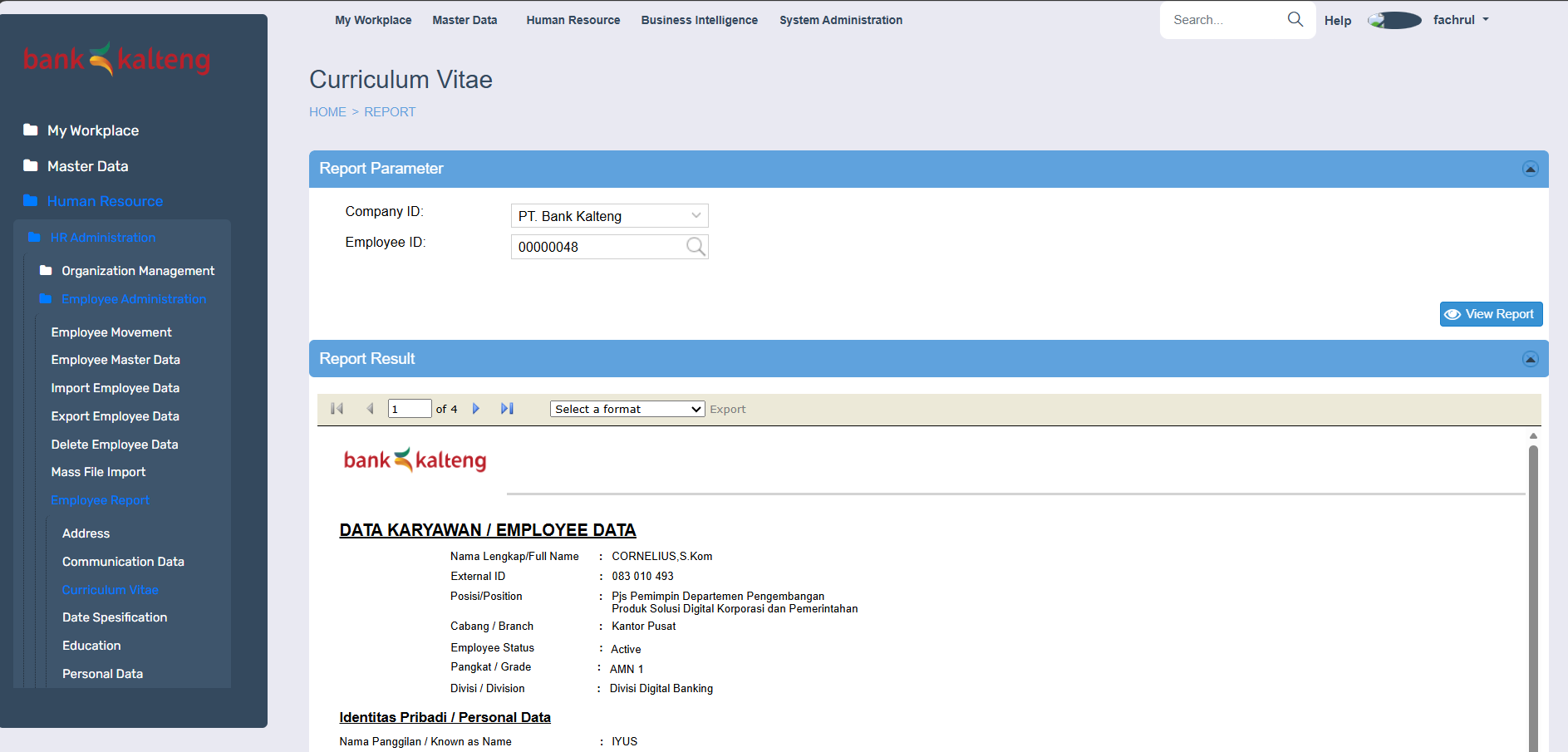Open the Company ID dropdown

[609, 216]
